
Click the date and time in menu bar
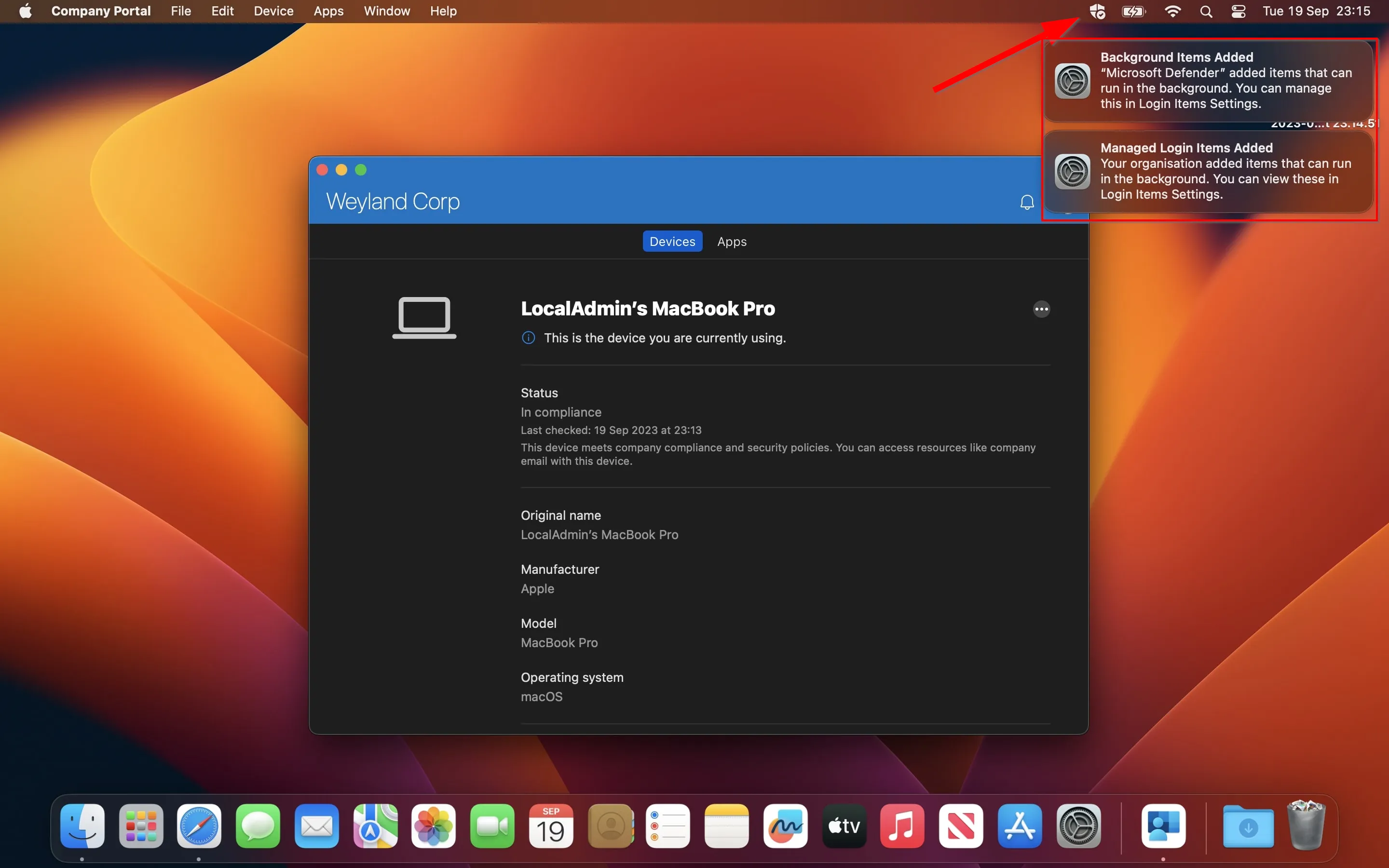pos(1316,12)
